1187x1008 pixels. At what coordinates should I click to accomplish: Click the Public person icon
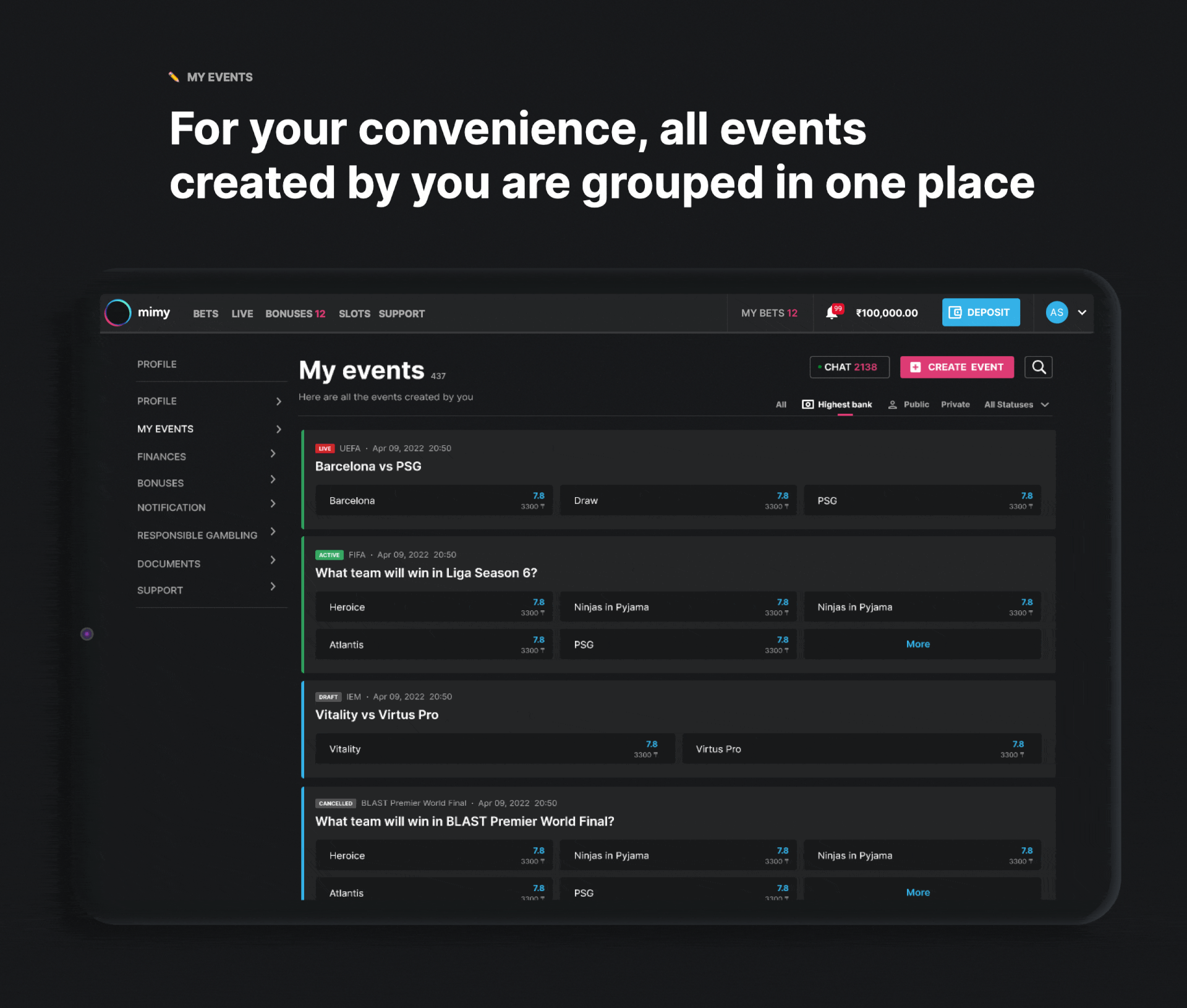pyautogui.click(x=892, y=404)
